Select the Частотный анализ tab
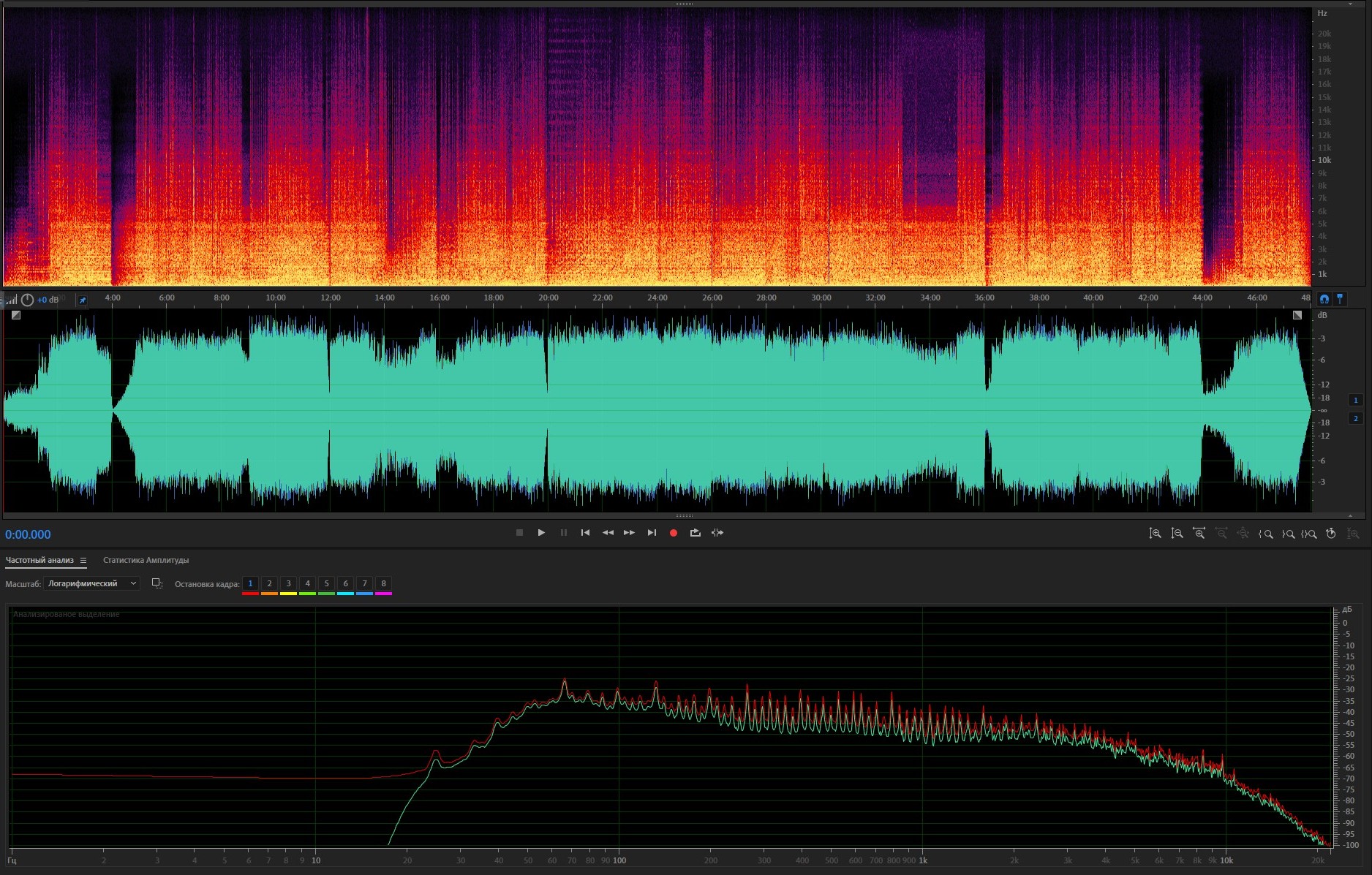 pyautogui.click(x=39, y=561)
